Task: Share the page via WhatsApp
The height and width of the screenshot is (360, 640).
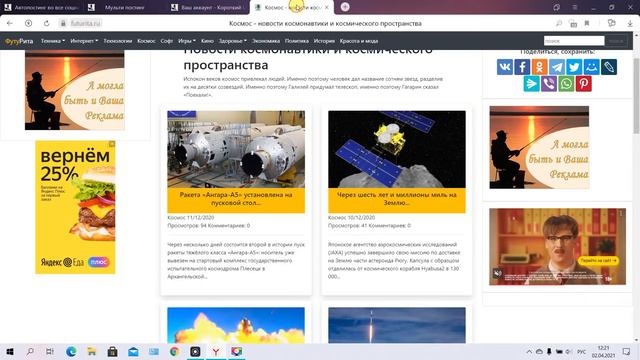Action: tap(566, 84)
